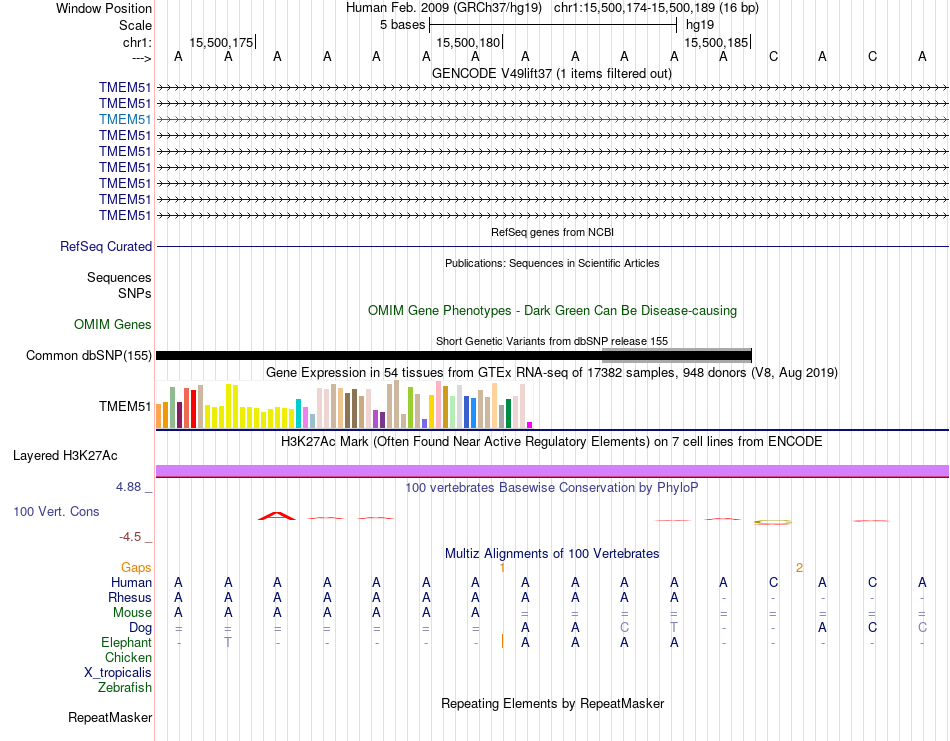Image resolution: width=950 pixels, height=741 pixels.
Task: Click the 100 vertebrates Basewise Conservation title
Action: click(x=551, y=488)
